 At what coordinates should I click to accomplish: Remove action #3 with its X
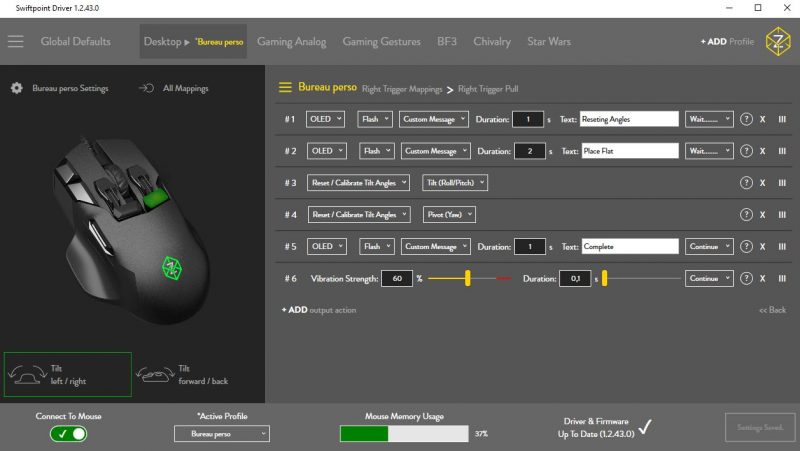[762, 183]
